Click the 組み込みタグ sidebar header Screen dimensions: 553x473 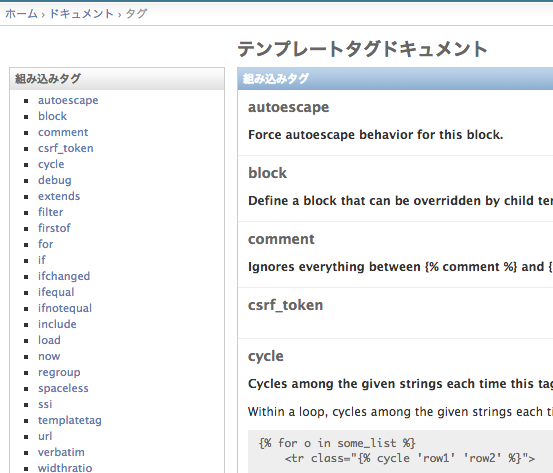click(x=117, y=79)
